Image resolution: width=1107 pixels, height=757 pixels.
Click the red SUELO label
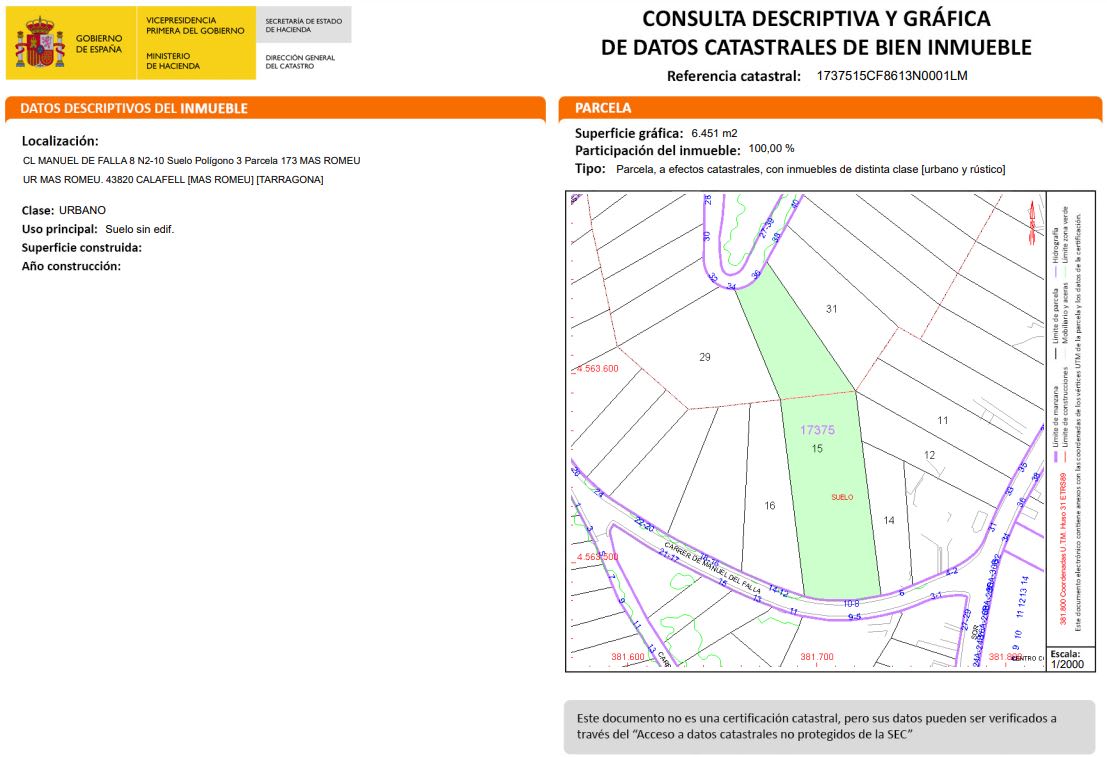842,497
